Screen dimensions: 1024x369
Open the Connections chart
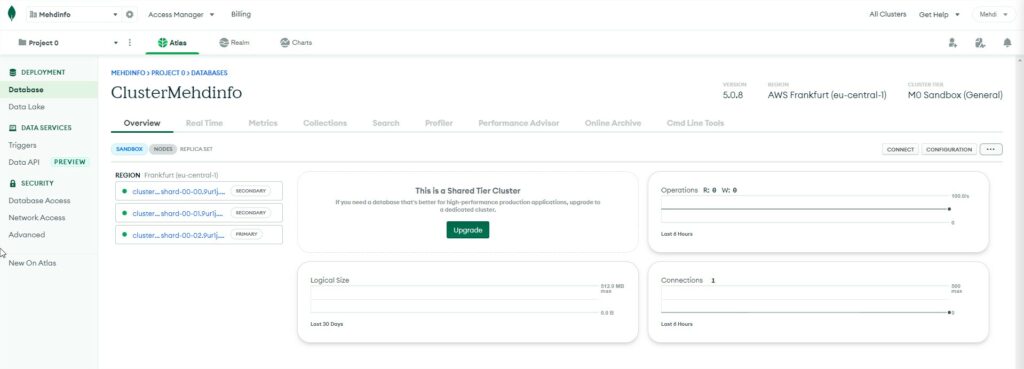(x=818, y=302)
